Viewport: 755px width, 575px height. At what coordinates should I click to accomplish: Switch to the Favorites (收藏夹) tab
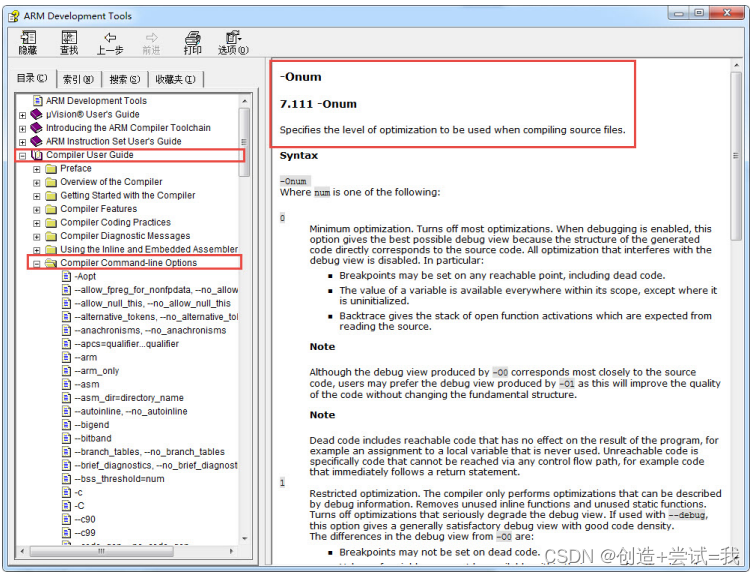176,79
